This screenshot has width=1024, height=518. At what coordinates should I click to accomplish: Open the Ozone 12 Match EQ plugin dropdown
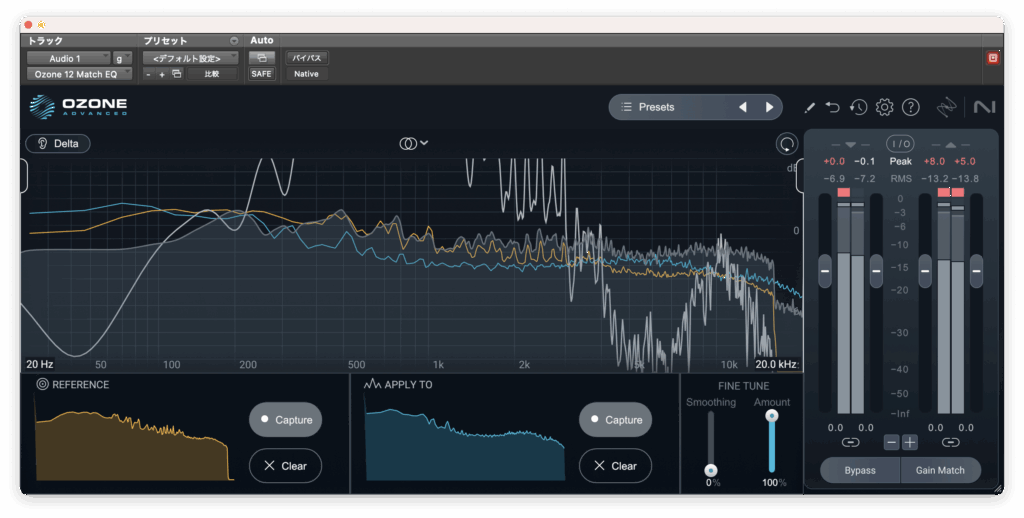tap(78, 74)
